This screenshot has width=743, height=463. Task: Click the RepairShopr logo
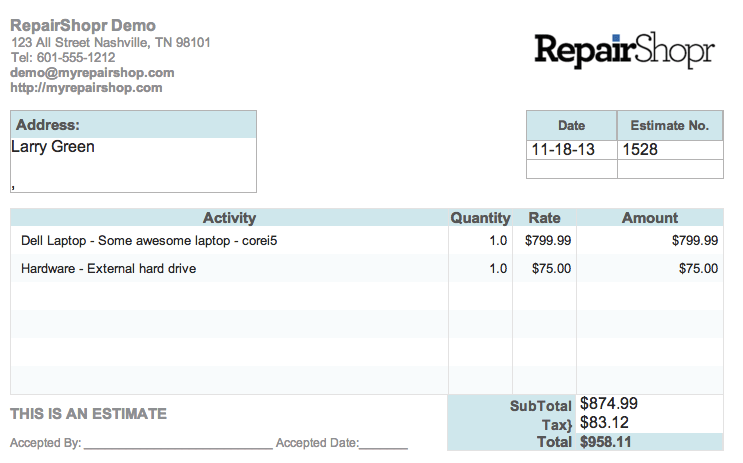tap(624, 50)
